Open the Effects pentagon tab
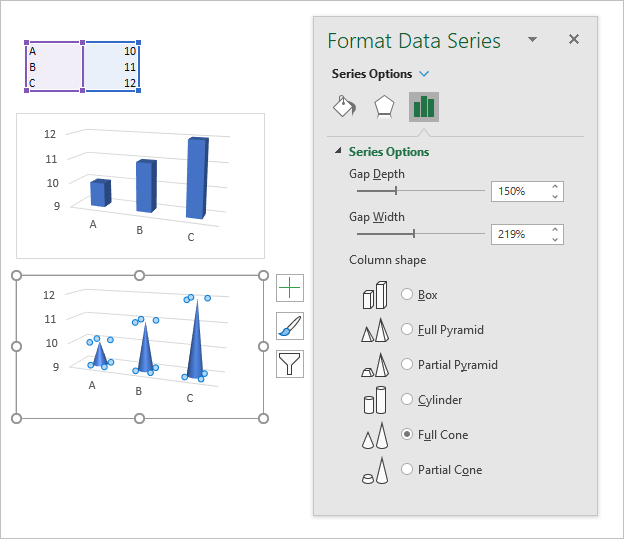Image resolution: width=624 pixels, height=539 pixels. (384, 107)
